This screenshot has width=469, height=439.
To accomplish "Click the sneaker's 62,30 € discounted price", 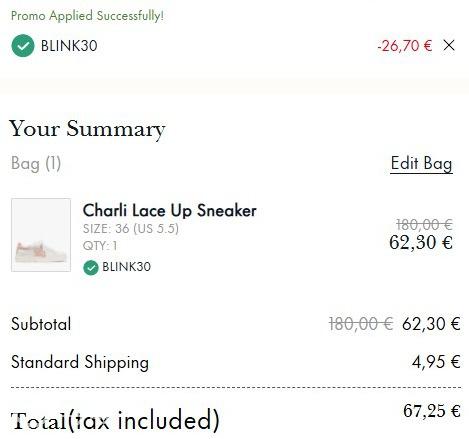I will (x=421, y=242).
